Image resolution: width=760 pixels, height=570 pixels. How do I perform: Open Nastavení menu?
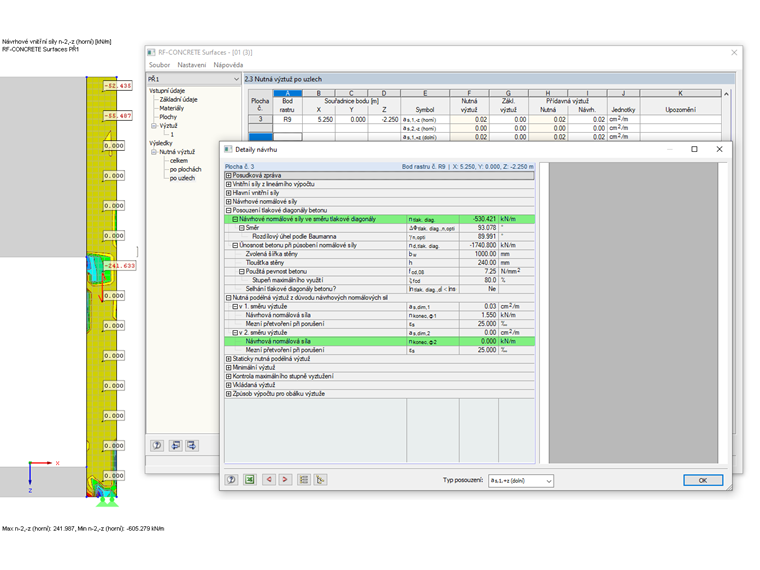[191, 65]
